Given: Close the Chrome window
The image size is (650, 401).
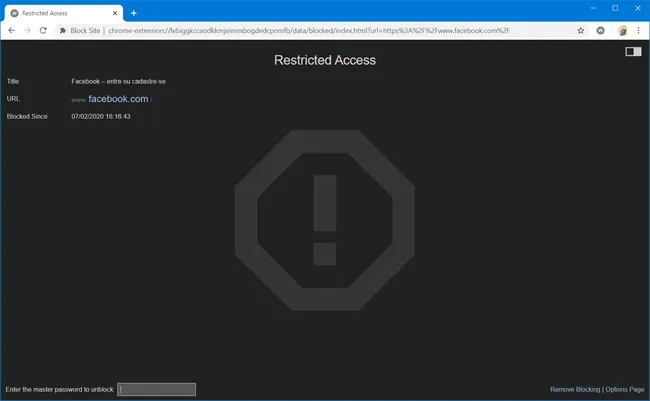Looking at the screenshot, I should pos(638,8).
